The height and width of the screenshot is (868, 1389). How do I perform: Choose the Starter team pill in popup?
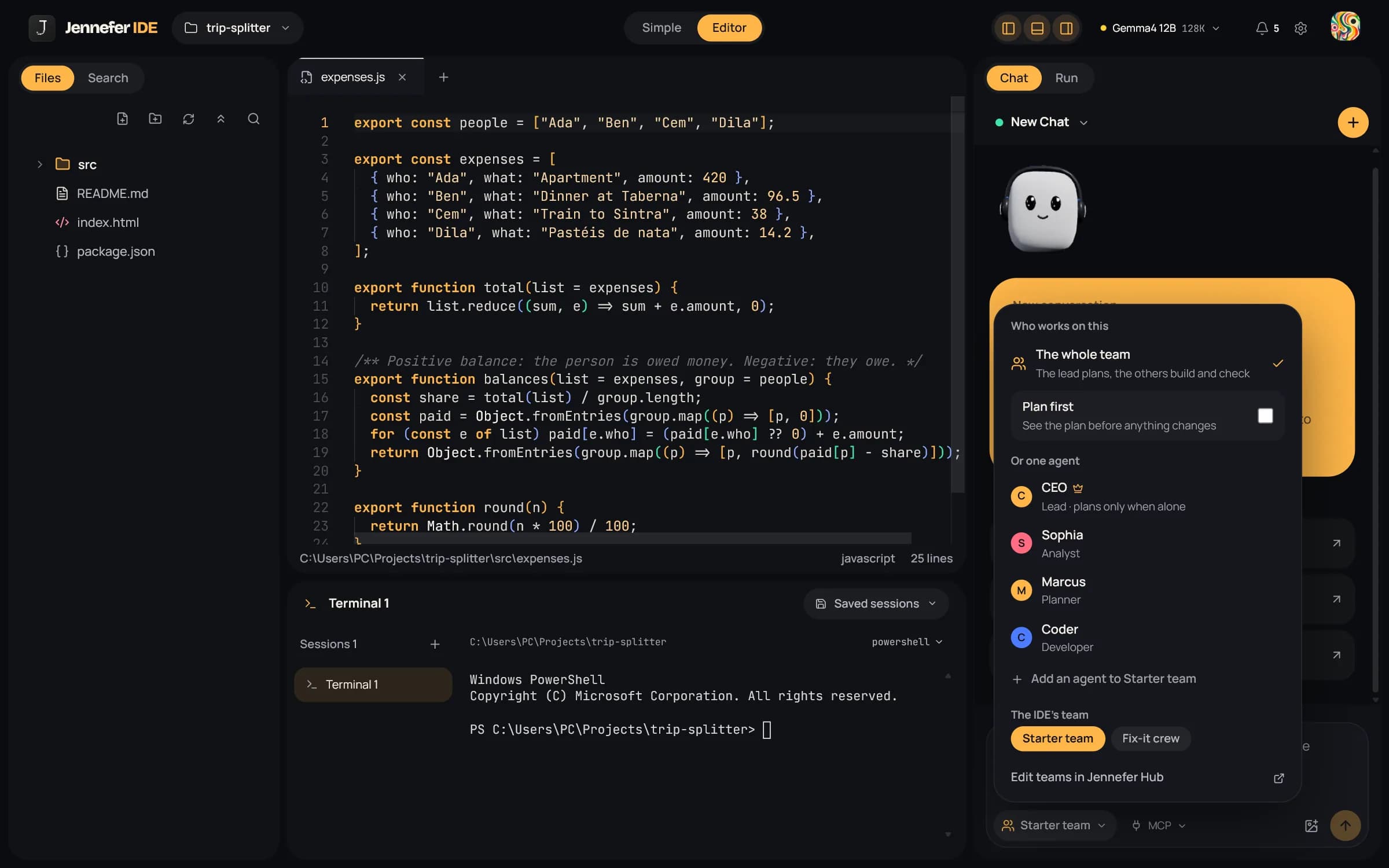(x=1057, y=738)
